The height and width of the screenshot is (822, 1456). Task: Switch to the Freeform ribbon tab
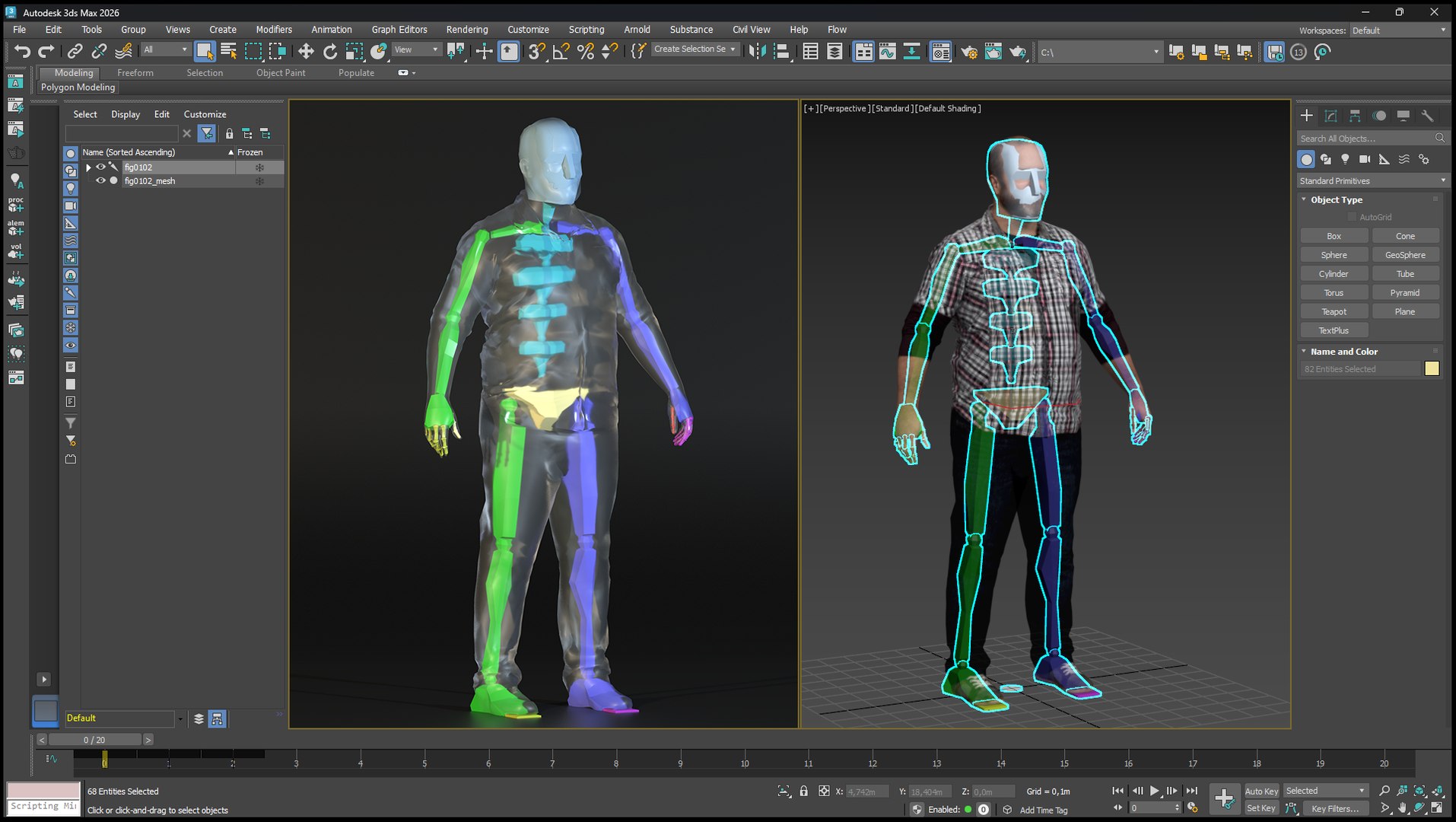click(x=135, y=73)
